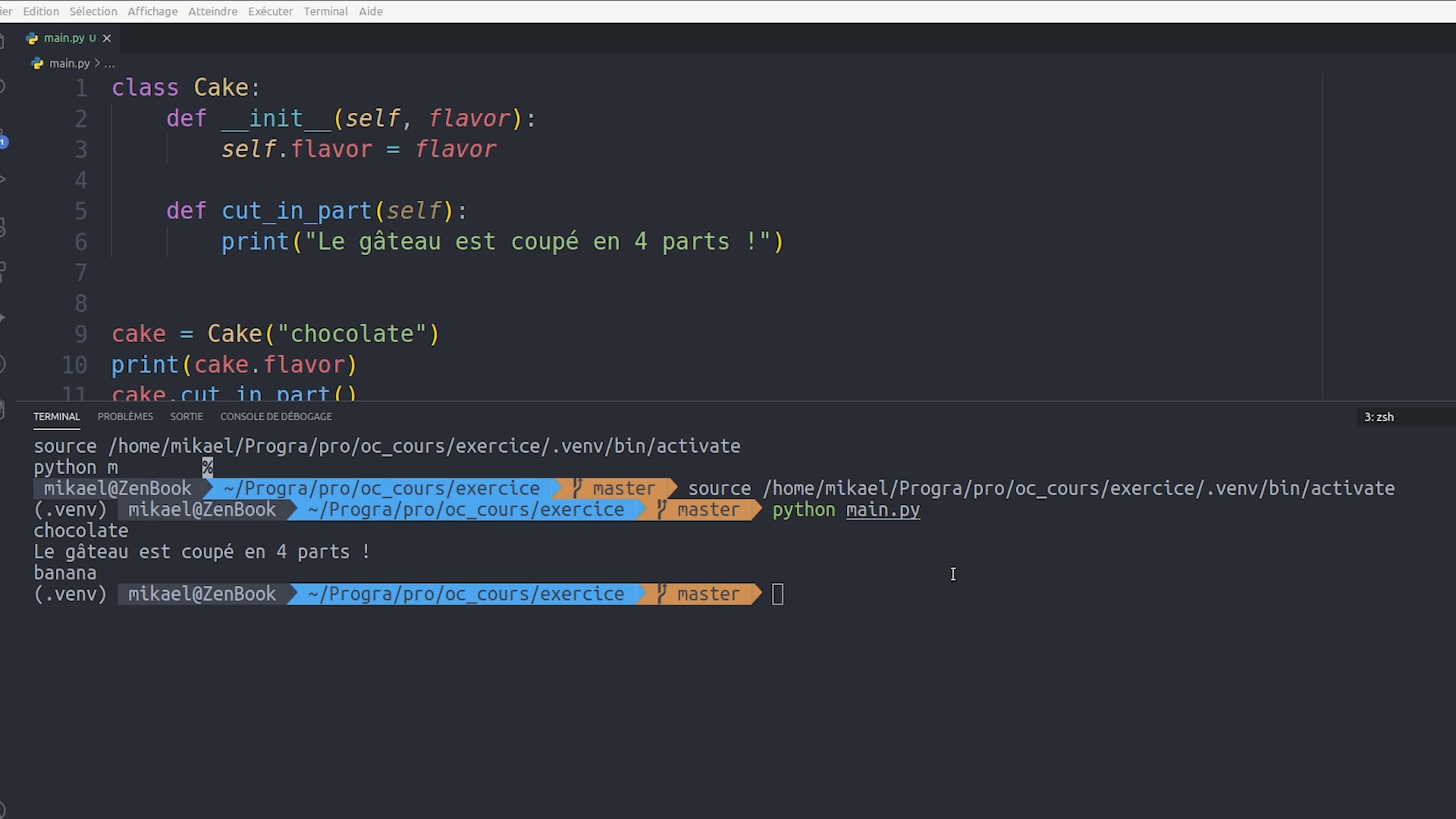Click the main.py breadcrumb item

69,63
